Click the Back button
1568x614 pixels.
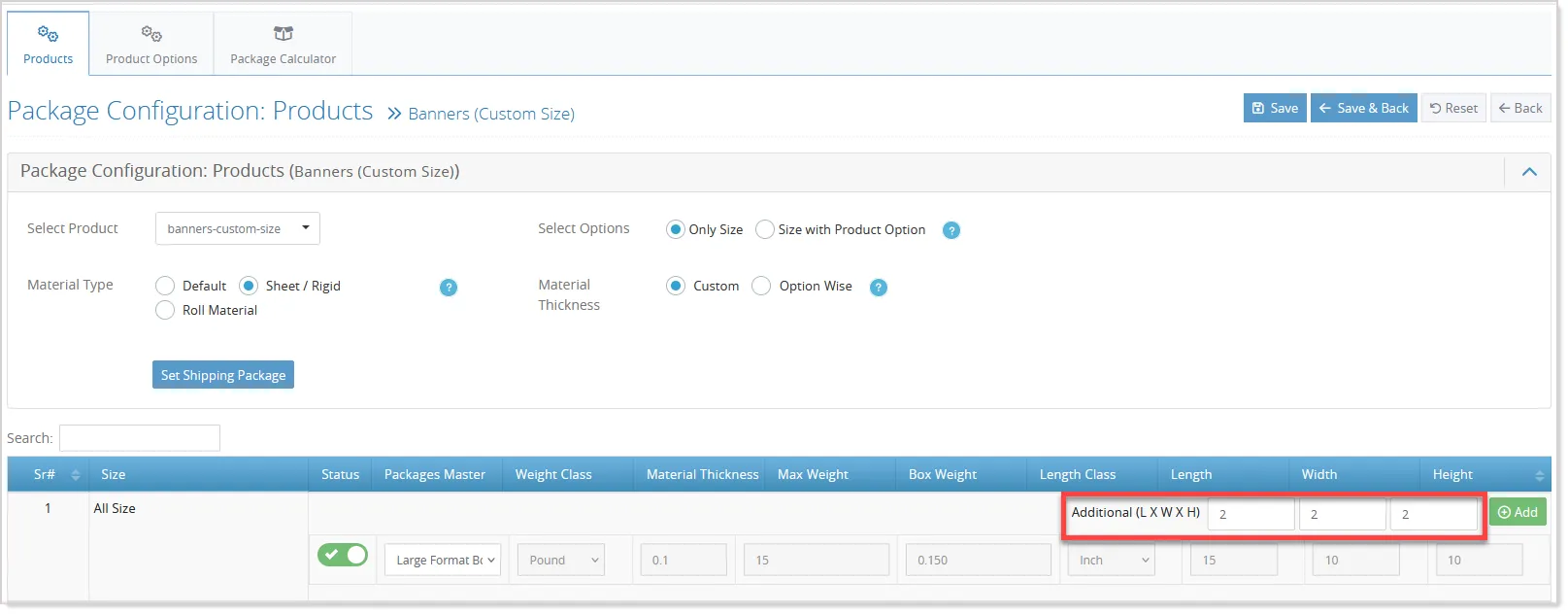point(1520,108)
